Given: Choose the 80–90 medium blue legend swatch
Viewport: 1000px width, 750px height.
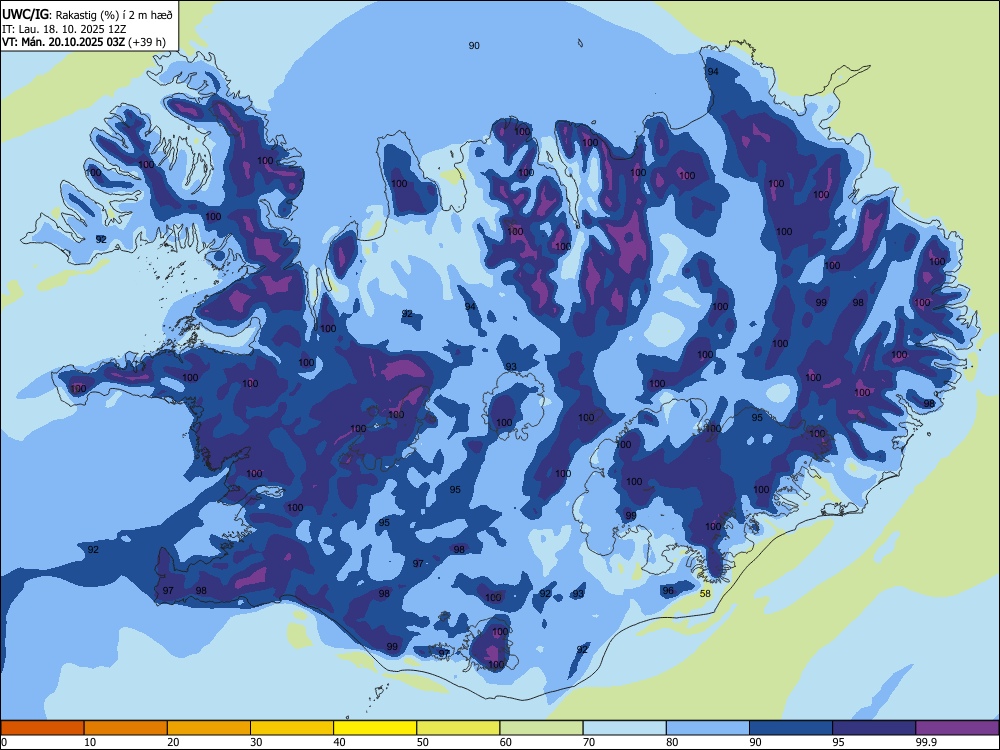Looking at the screenshot, I should pos(707,728).
